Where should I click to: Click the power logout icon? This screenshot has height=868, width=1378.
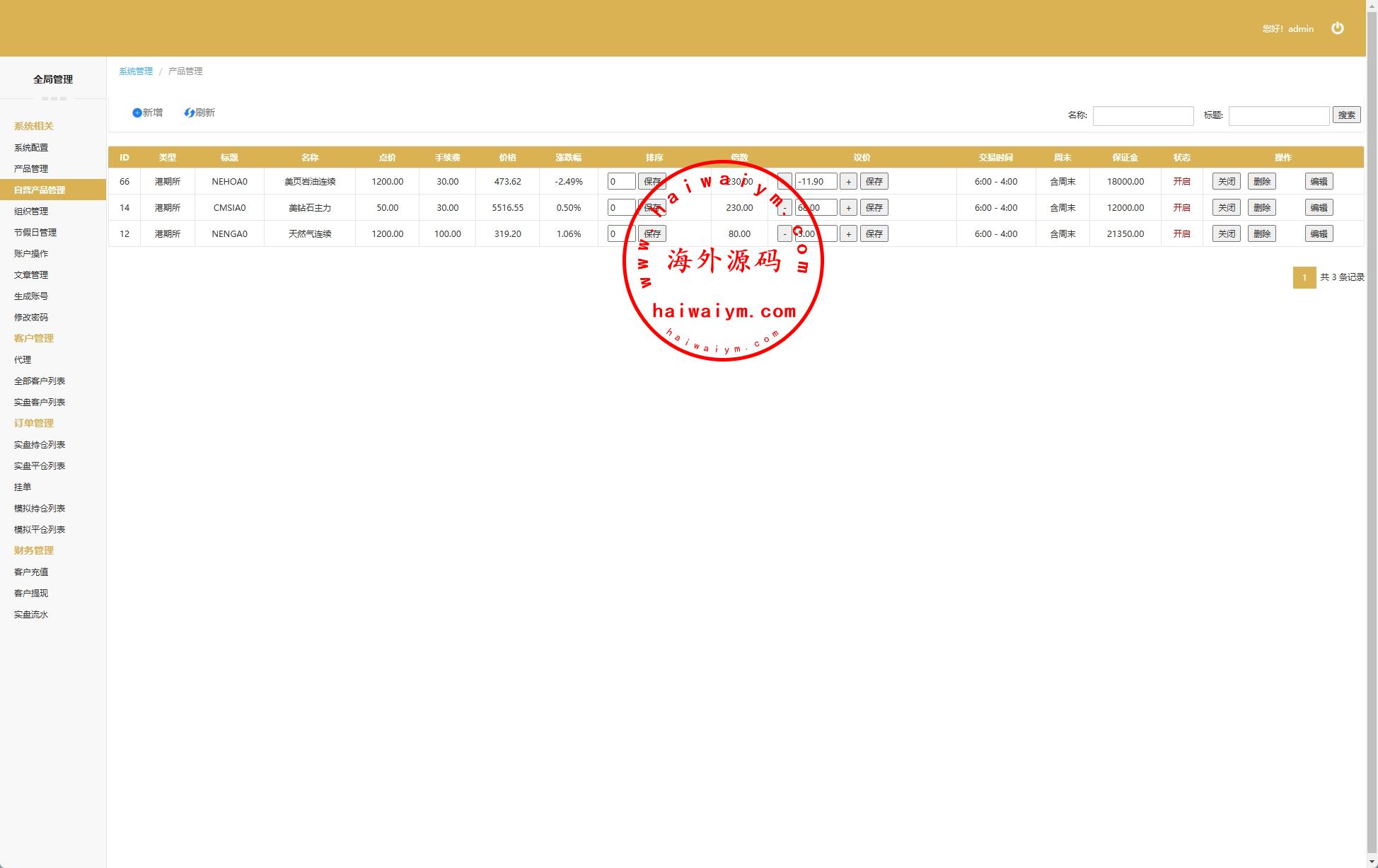[x=1337, y=28]
